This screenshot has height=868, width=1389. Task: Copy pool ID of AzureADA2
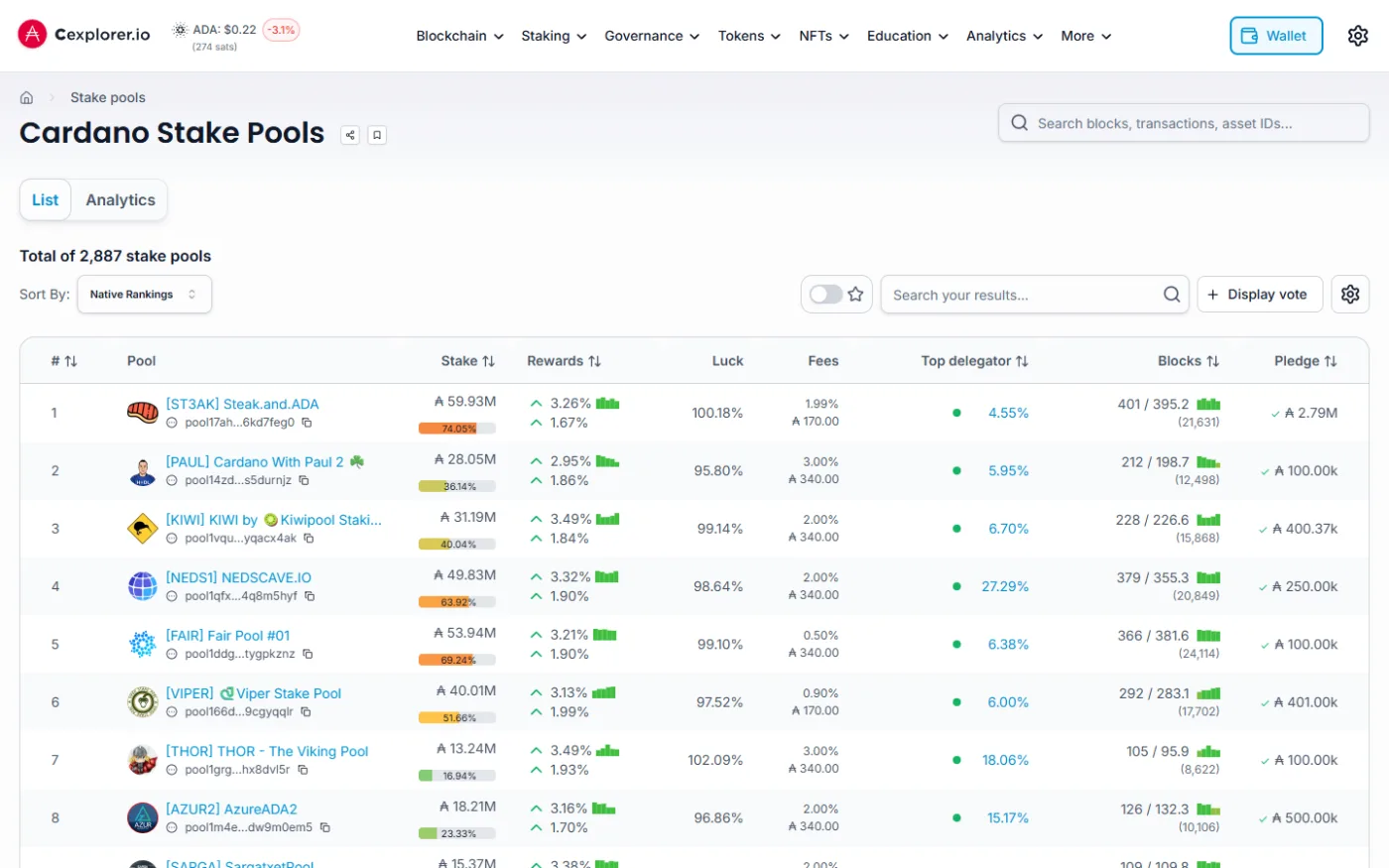click(324, 827)
